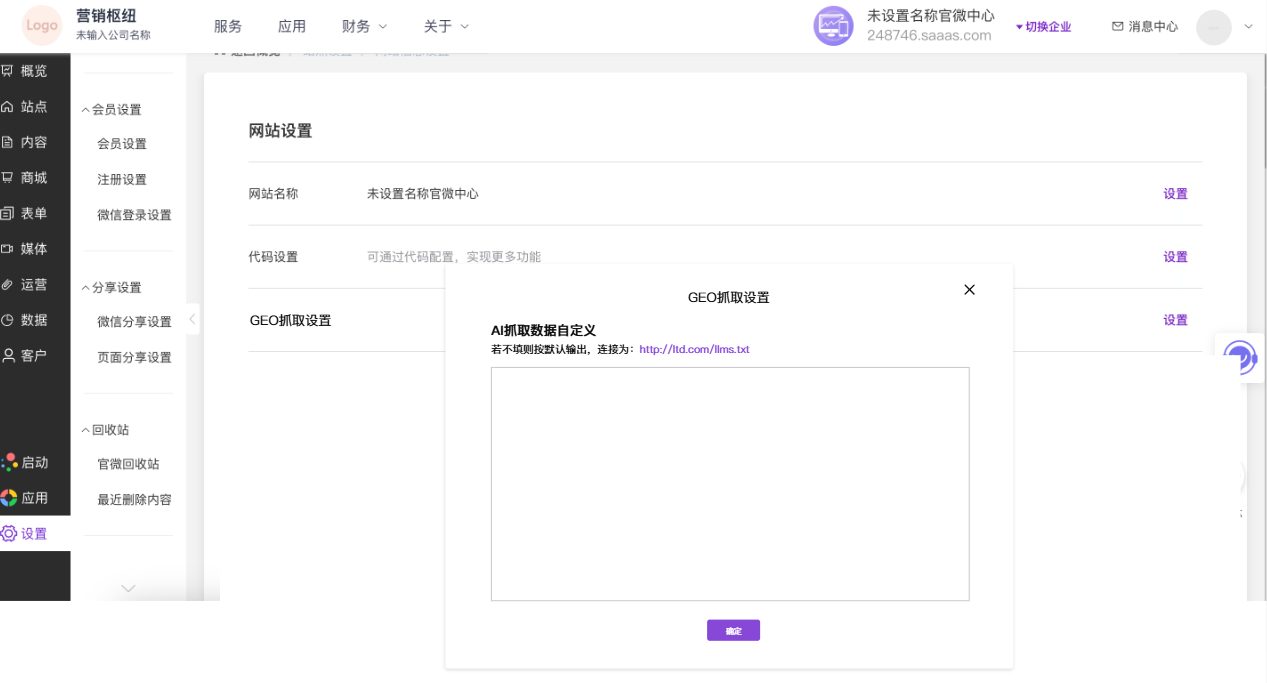Image resolution: width=1267 pixels, height=683 pixels.
Task: Open 服务 in top navigation
Action: click(228, 26)
